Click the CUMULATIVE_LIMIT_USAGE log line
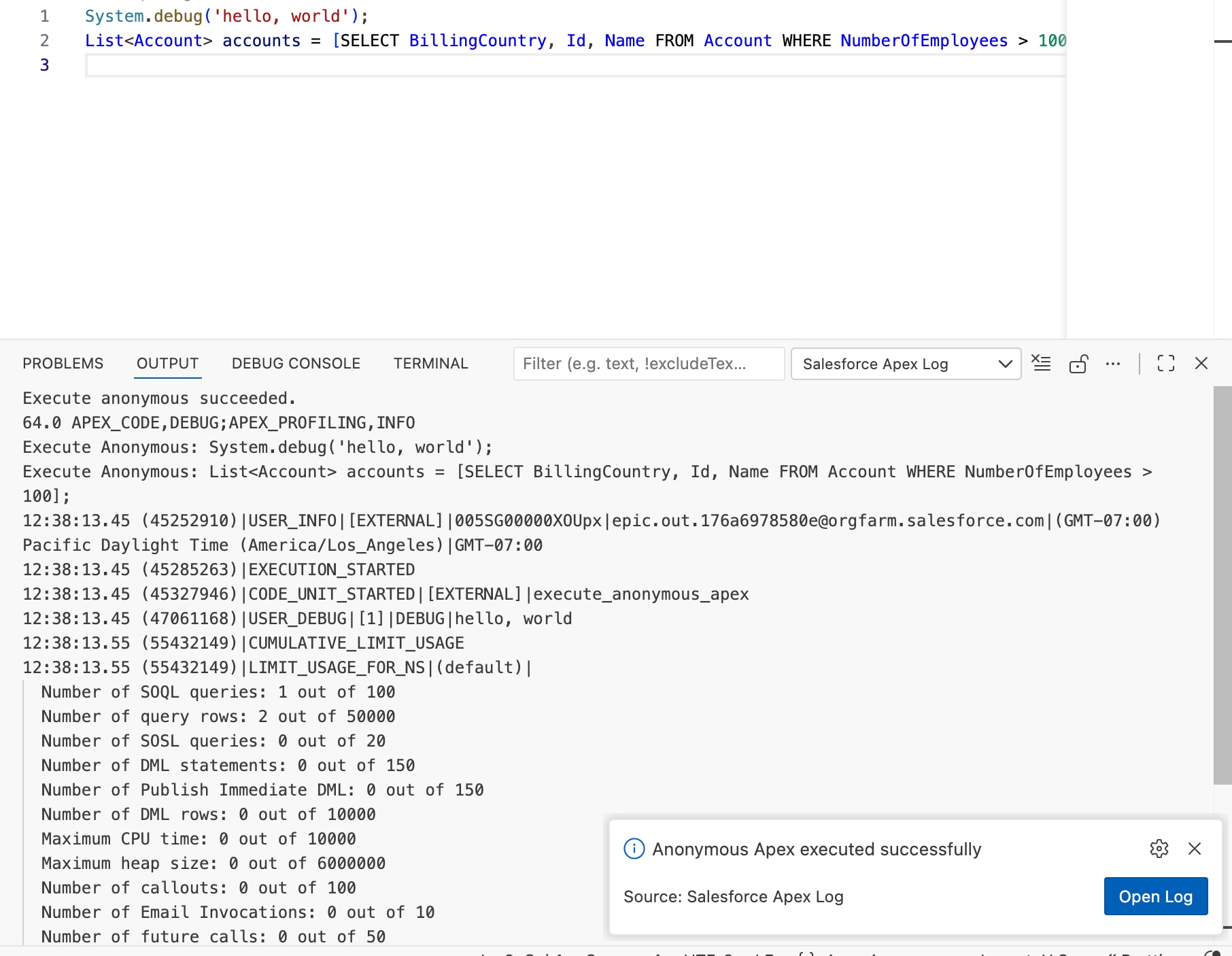Image resolution: width=1232 pixels, height=956 pixels. 243,643
